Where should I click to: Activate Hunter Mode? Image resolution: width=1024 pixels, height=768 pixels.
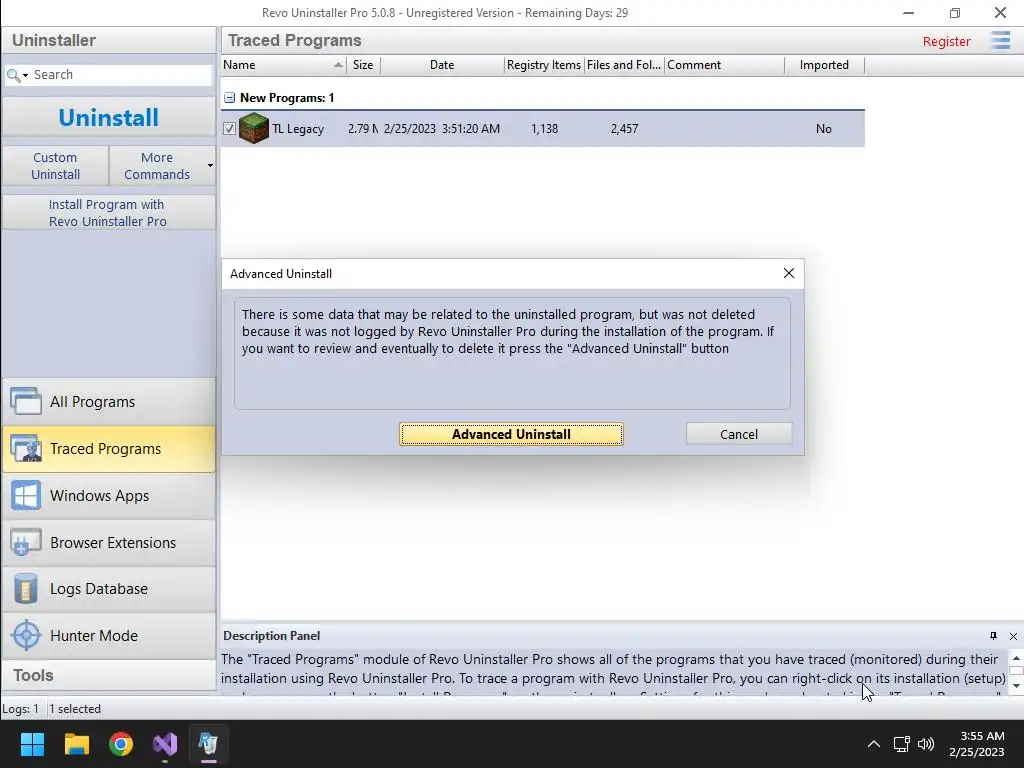(x=108, y=635)
